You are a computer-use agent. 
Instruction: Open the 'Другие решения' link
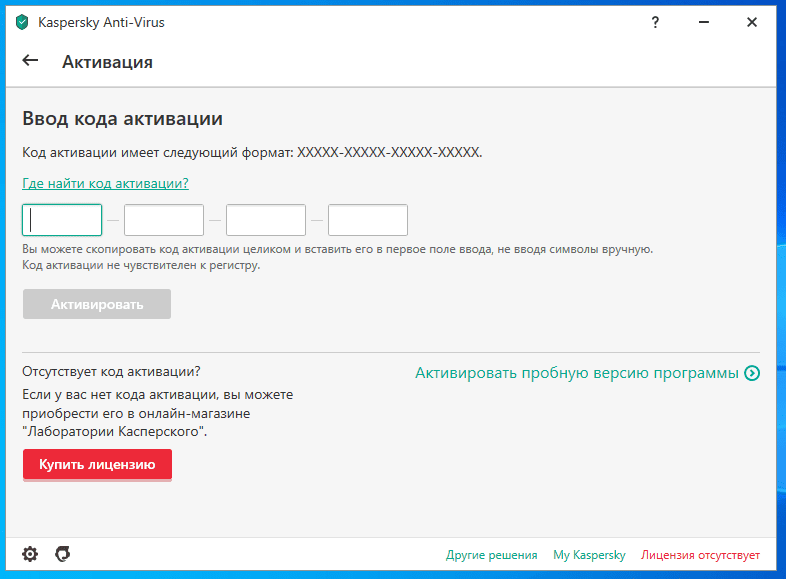point(492,555)
